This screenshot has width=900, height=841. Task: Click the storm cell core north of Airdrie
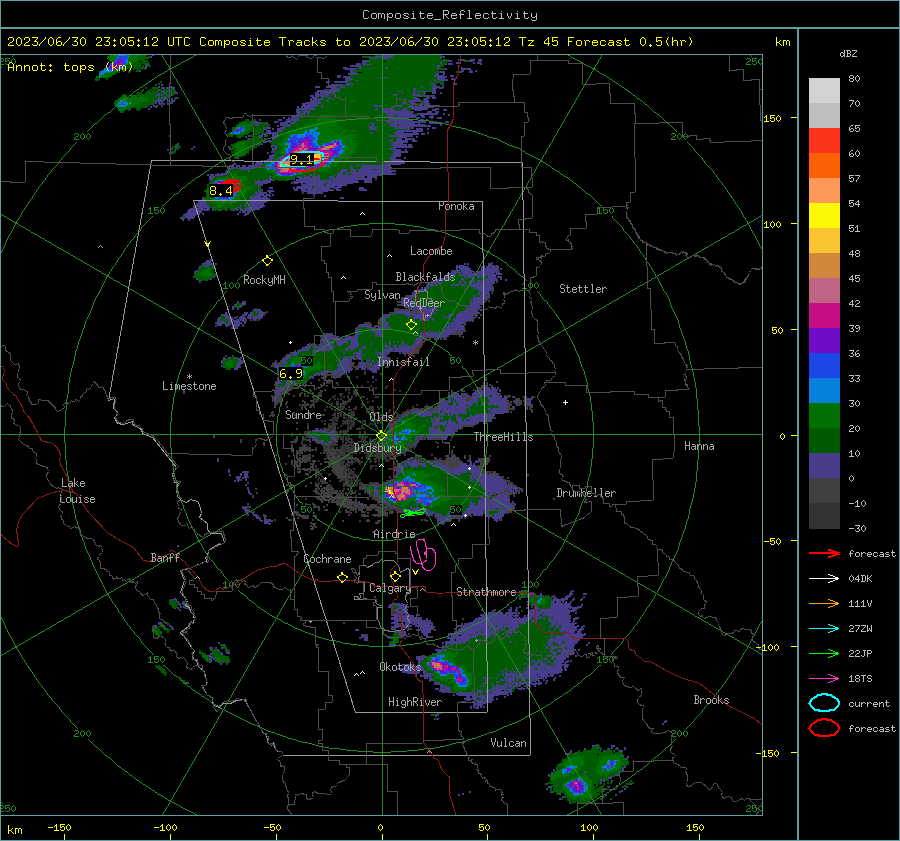pos(400,491)
